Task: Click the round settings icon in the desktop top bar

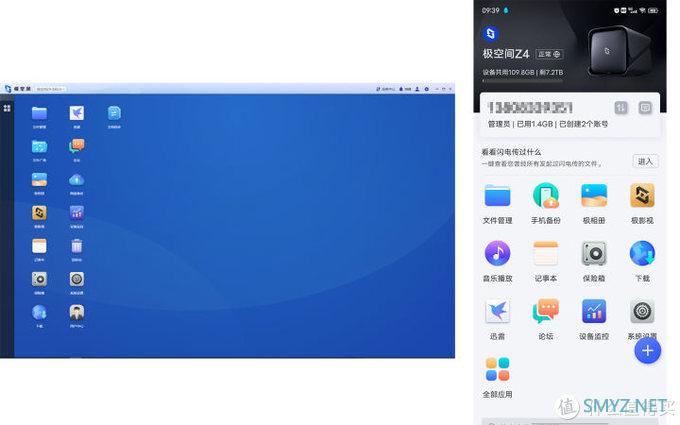Action: (426, 89)
